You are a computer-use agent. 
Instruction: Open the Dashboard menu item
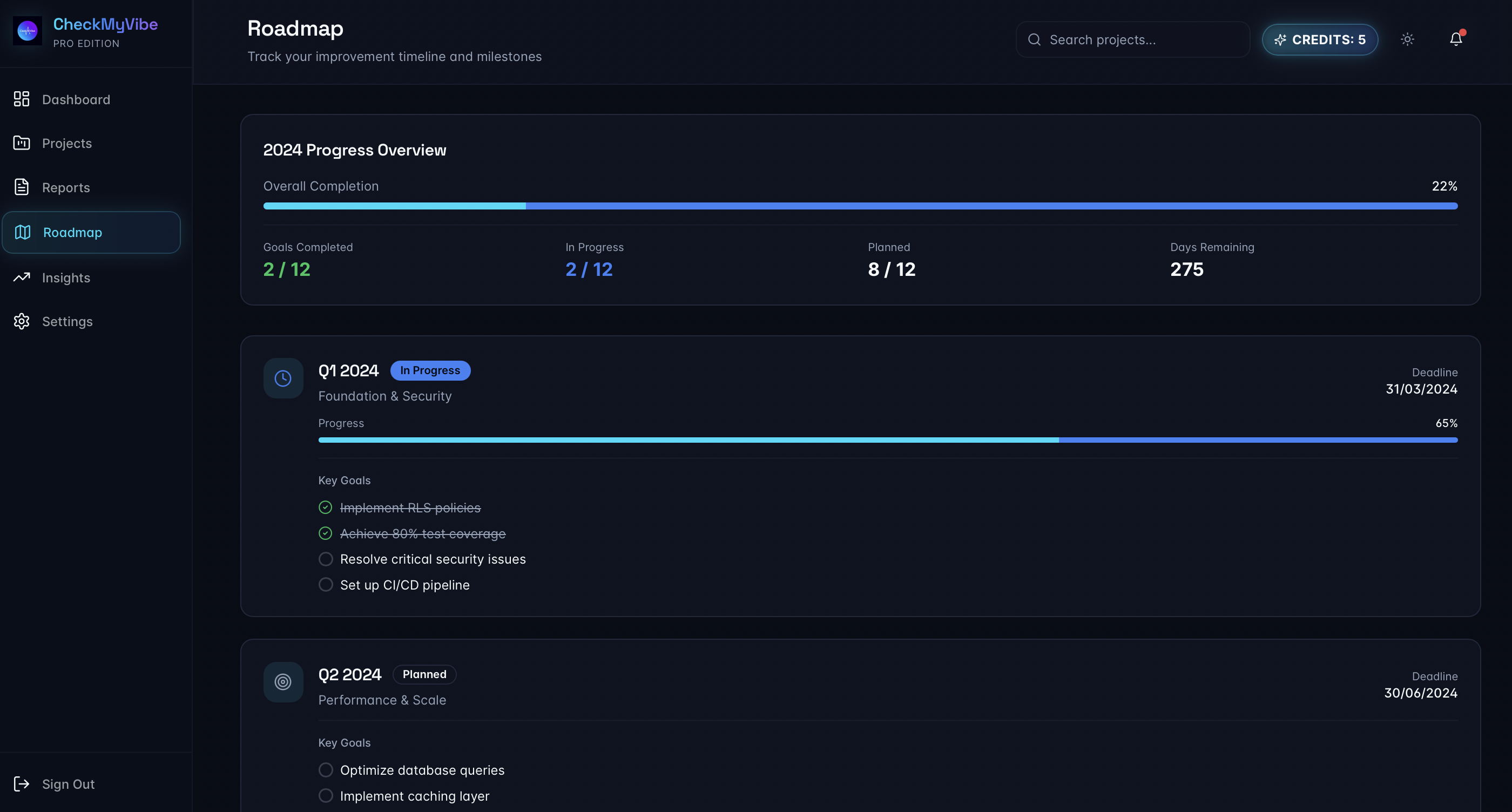pyautogui.click(x=92, y=99)
